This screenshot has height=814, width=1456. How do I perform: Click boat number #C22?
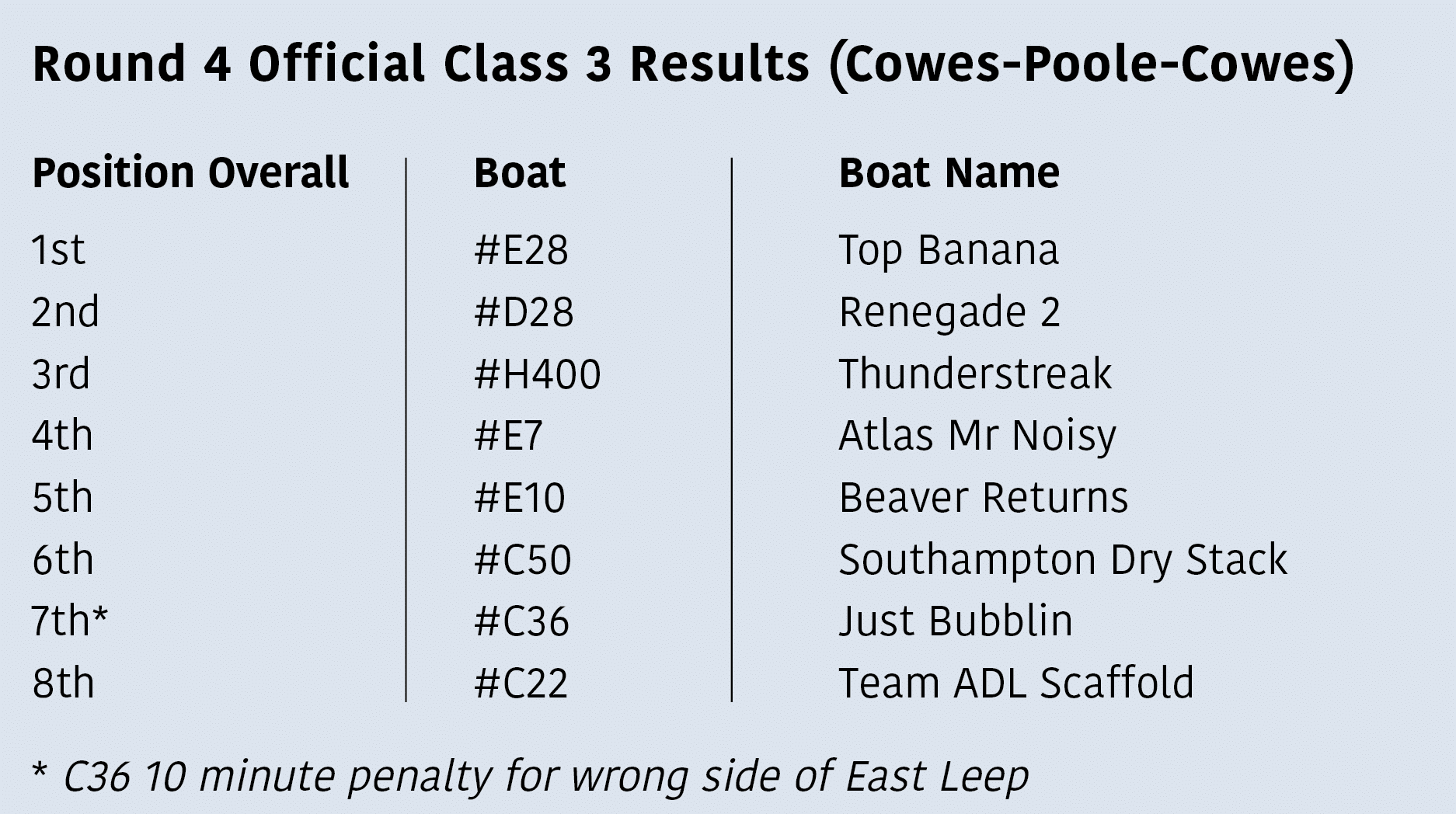521,683
